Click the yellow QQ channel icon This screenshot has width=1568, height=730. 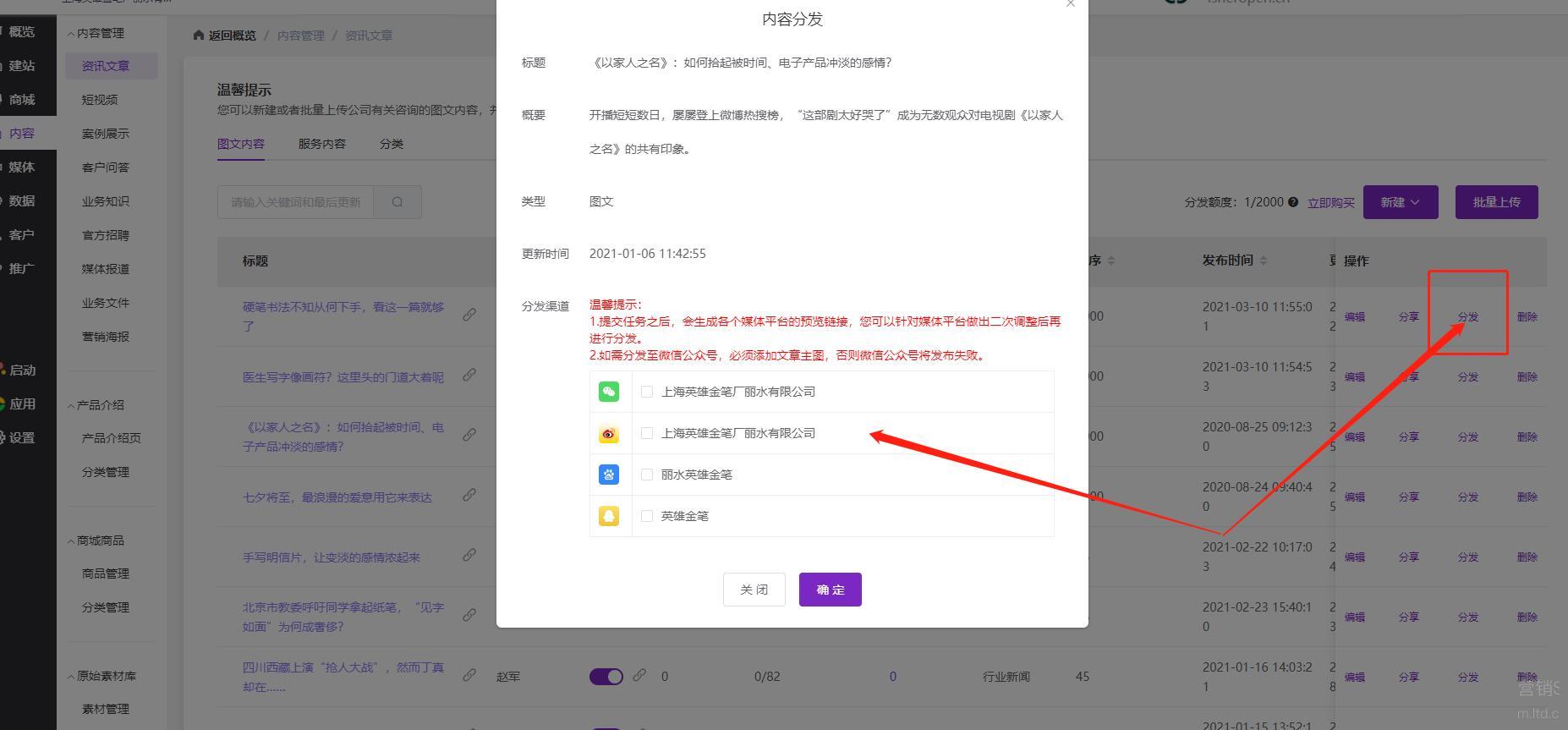coord(609,516)
